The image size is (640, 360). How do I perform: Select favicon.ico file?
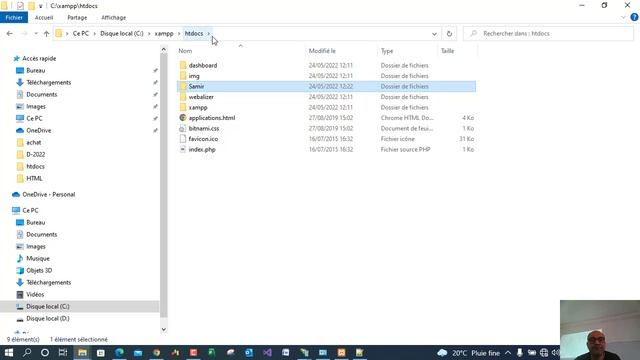[203, 139]
